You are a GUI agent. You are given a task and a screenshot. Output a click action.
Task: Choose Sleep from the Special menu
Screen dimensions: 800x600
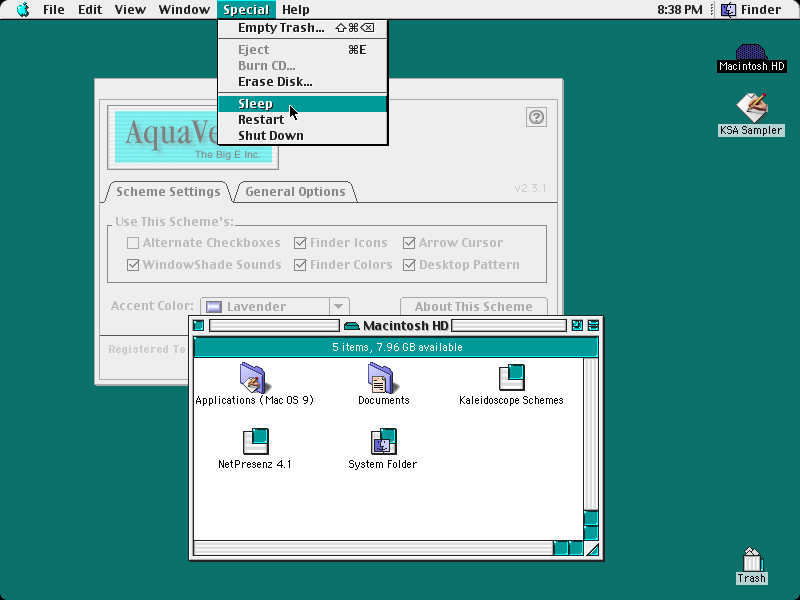click(303, 104)
